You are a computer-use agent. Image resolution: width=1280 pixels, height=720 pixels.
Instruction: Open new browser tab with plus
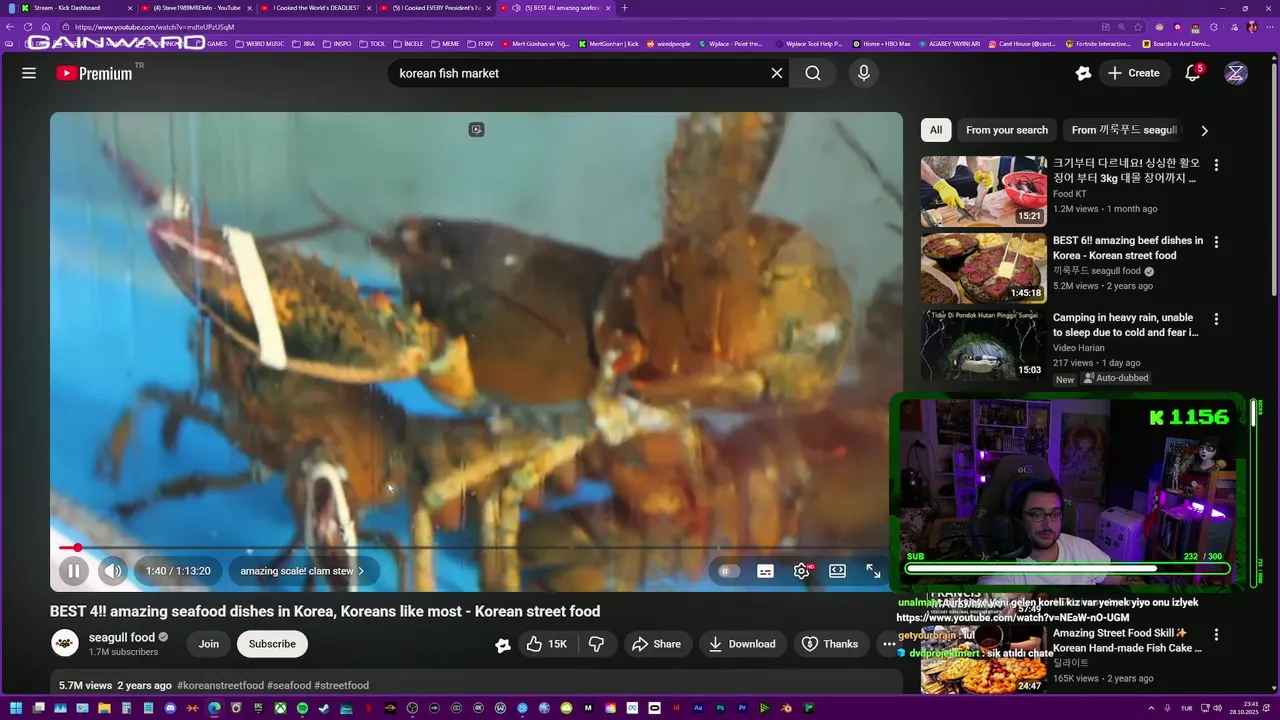click(625, 8)
